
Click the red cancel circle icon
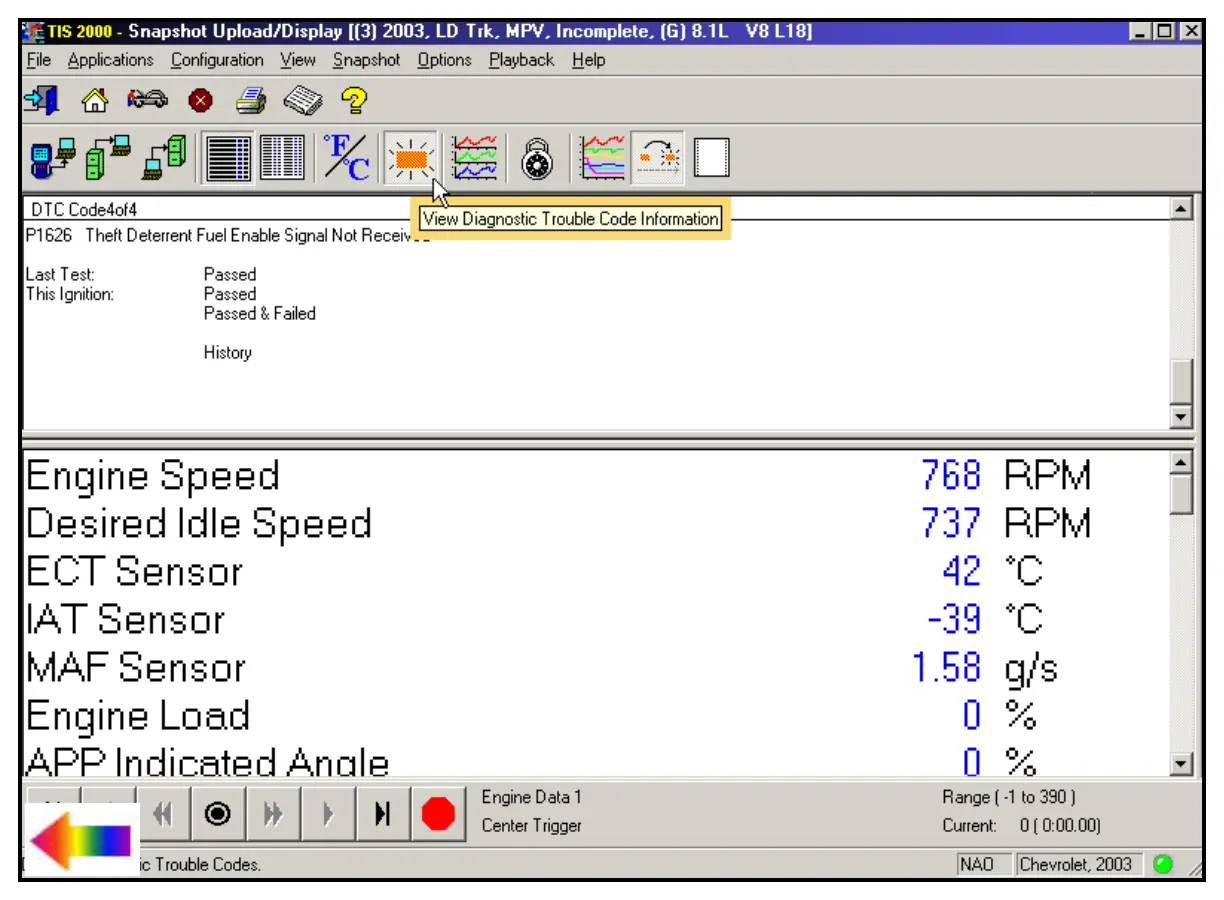[199, 101]
